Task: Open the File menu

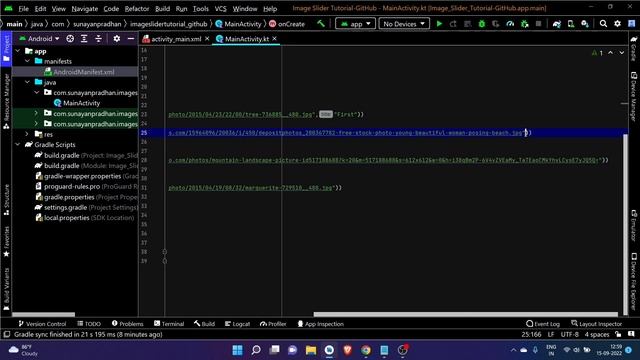Action: coord(23,9)
